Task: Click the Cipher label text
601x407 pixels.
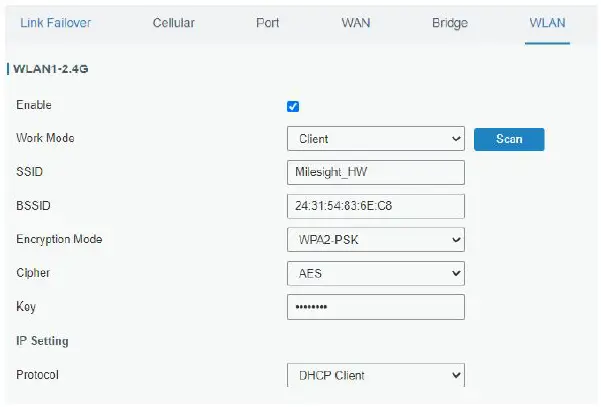Action: pyautogui.click(x=33, y=273)
